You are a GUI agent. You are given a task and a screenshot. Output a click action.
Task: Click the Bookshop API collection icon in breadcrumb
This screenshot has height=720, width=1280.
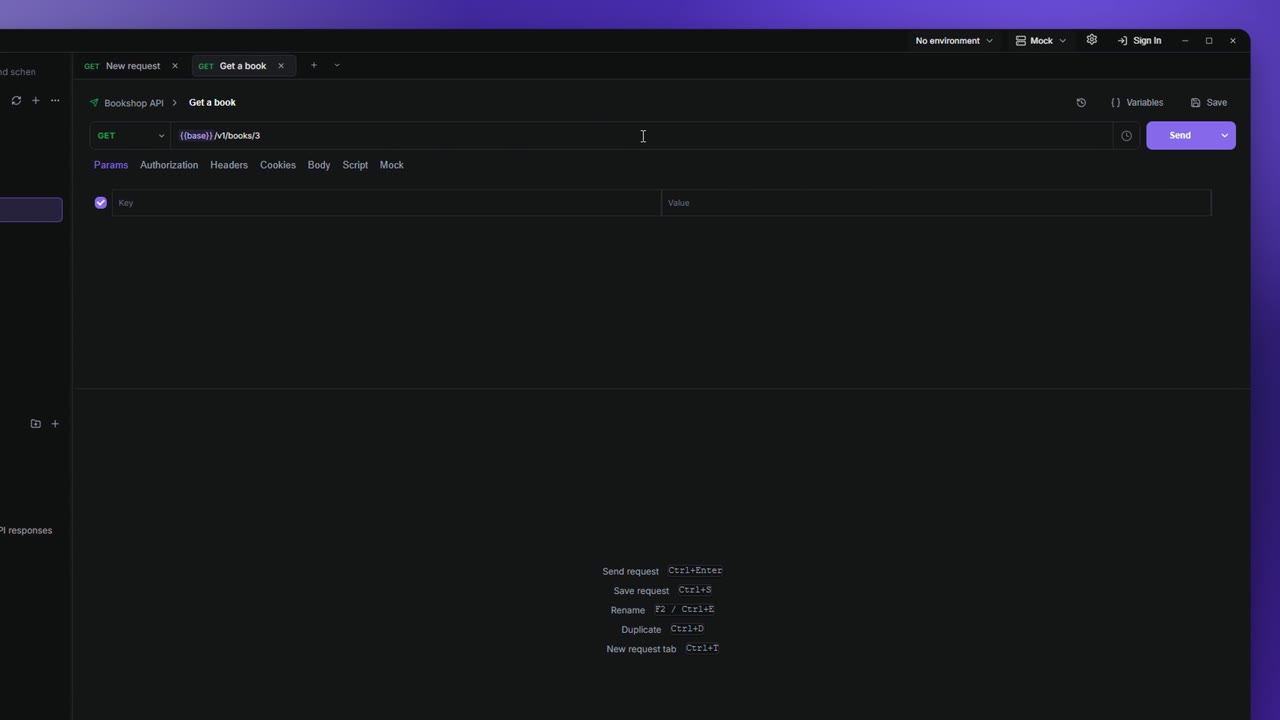click(x=94, y=103)
